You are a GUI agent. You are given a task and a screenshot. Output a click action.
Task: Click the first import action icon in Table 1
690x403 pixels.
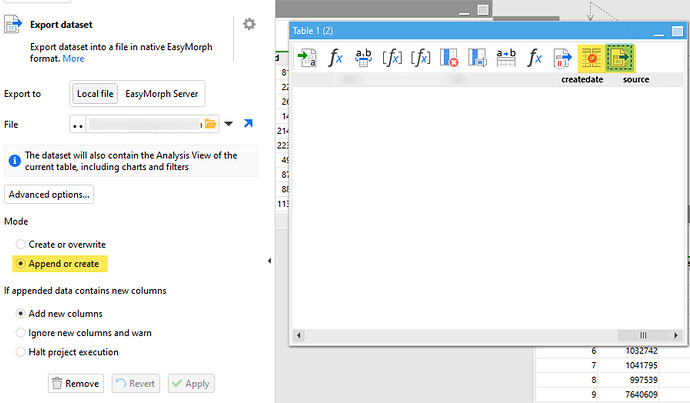[308, 58]
